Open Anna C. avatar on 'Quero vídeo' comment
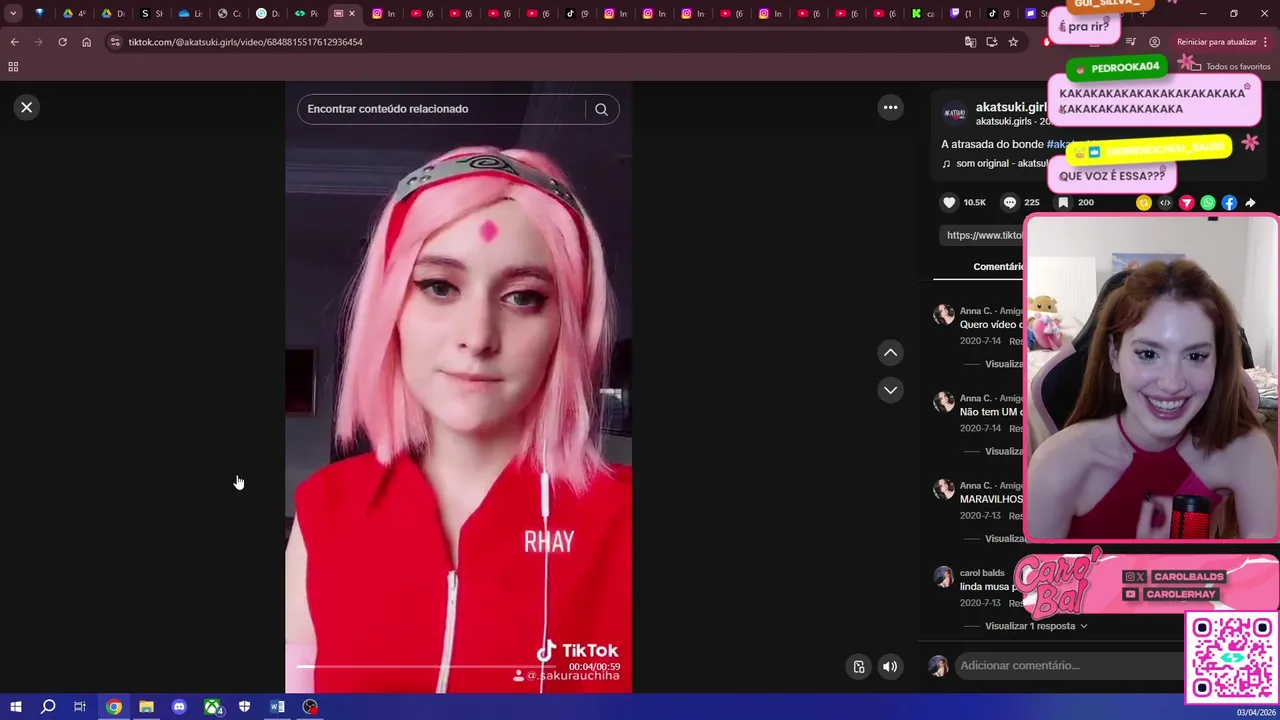The height and width of the screenshot is (720, 1280). tap(943, 315)
